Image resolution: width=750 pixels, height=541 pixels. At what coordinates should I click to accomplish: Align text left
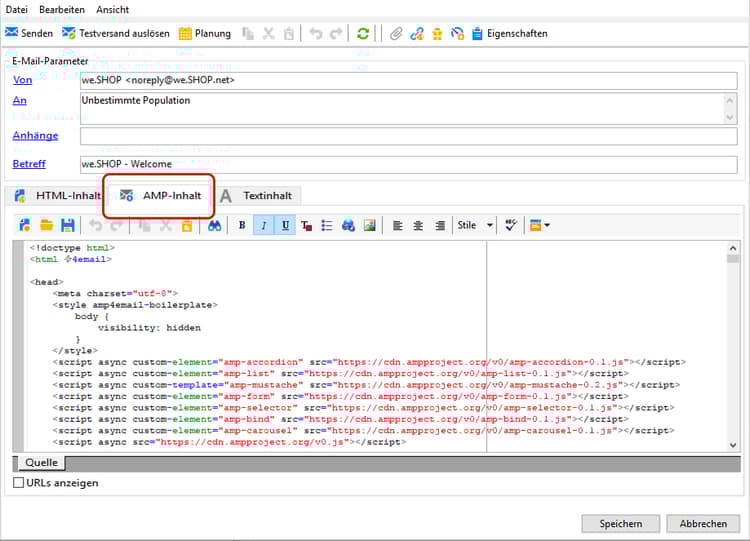[x=397, y=225]
